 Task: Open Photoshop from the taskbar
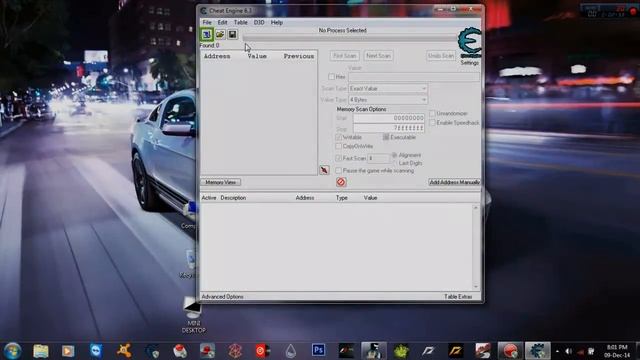tap(318, 350)
